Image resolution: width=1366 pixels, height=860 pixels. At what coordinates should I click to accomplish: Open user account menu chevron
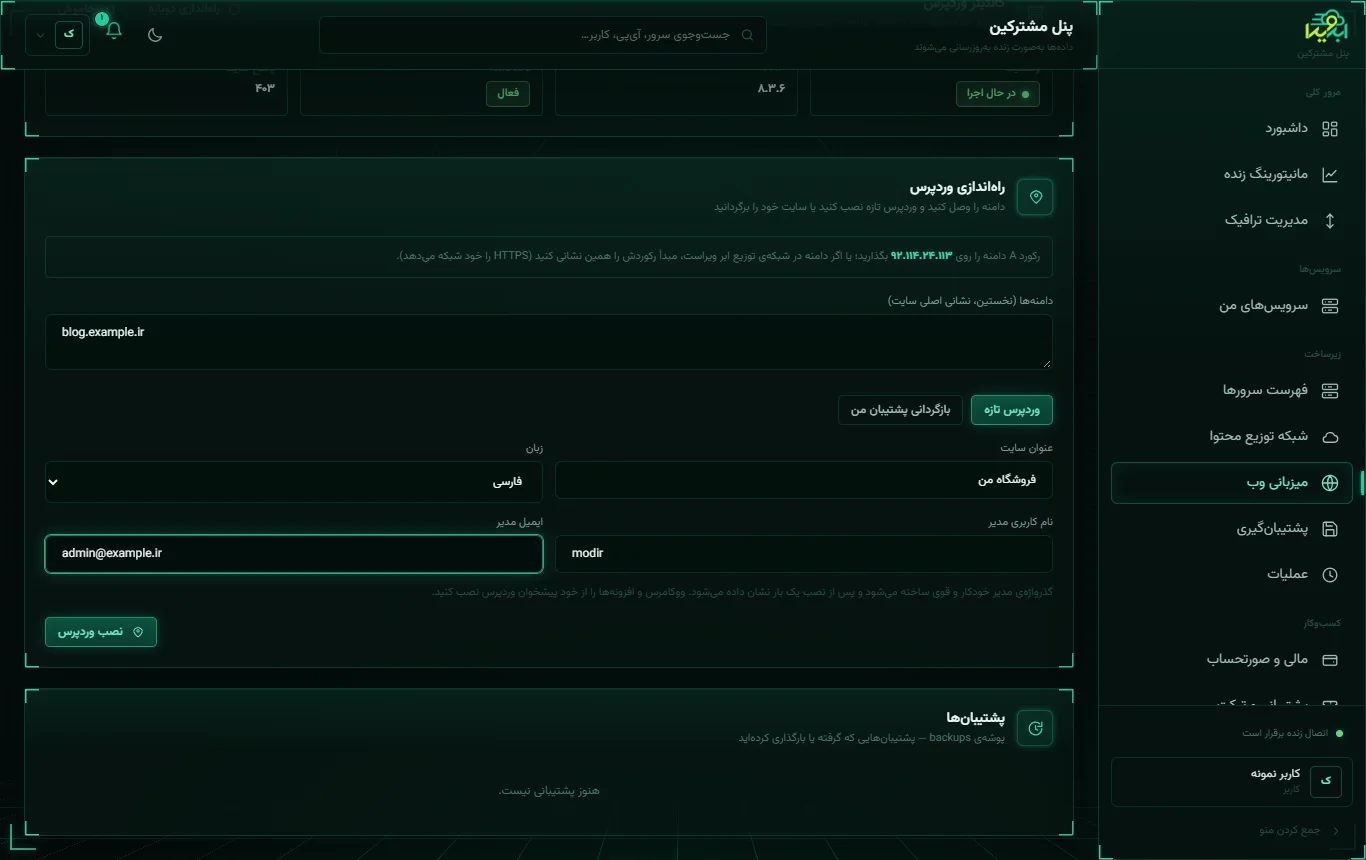pos(40,34)
